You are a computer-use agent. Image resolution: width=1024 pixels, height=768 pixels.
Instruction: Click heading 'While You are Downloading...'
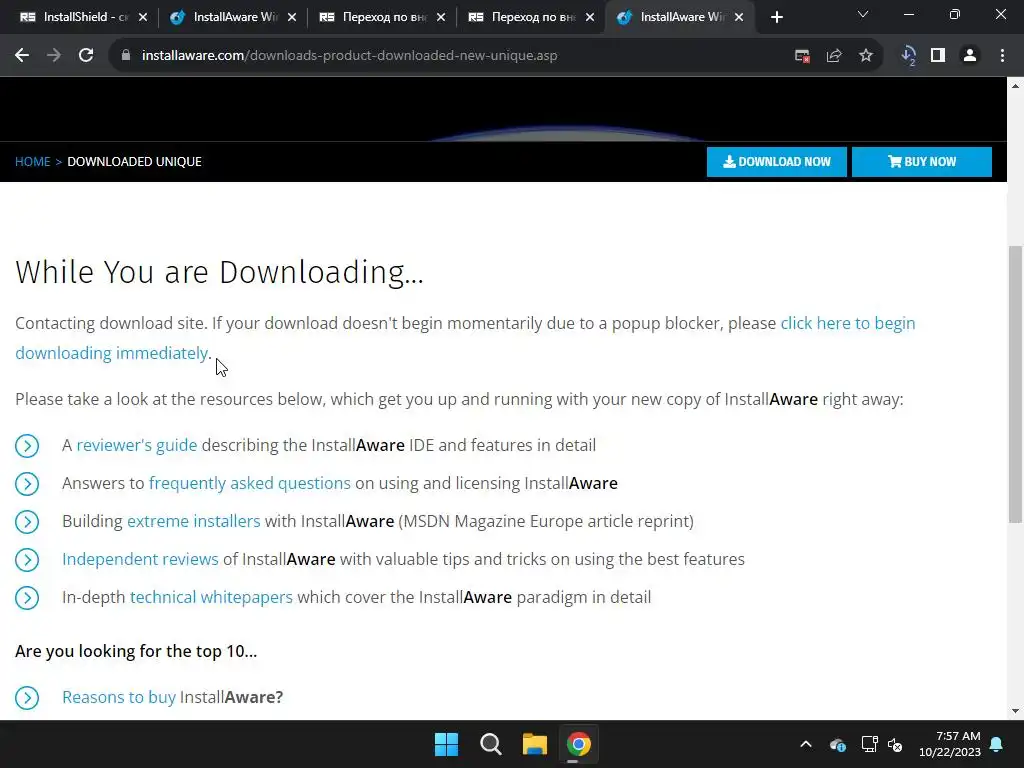(x=219, y=272)
